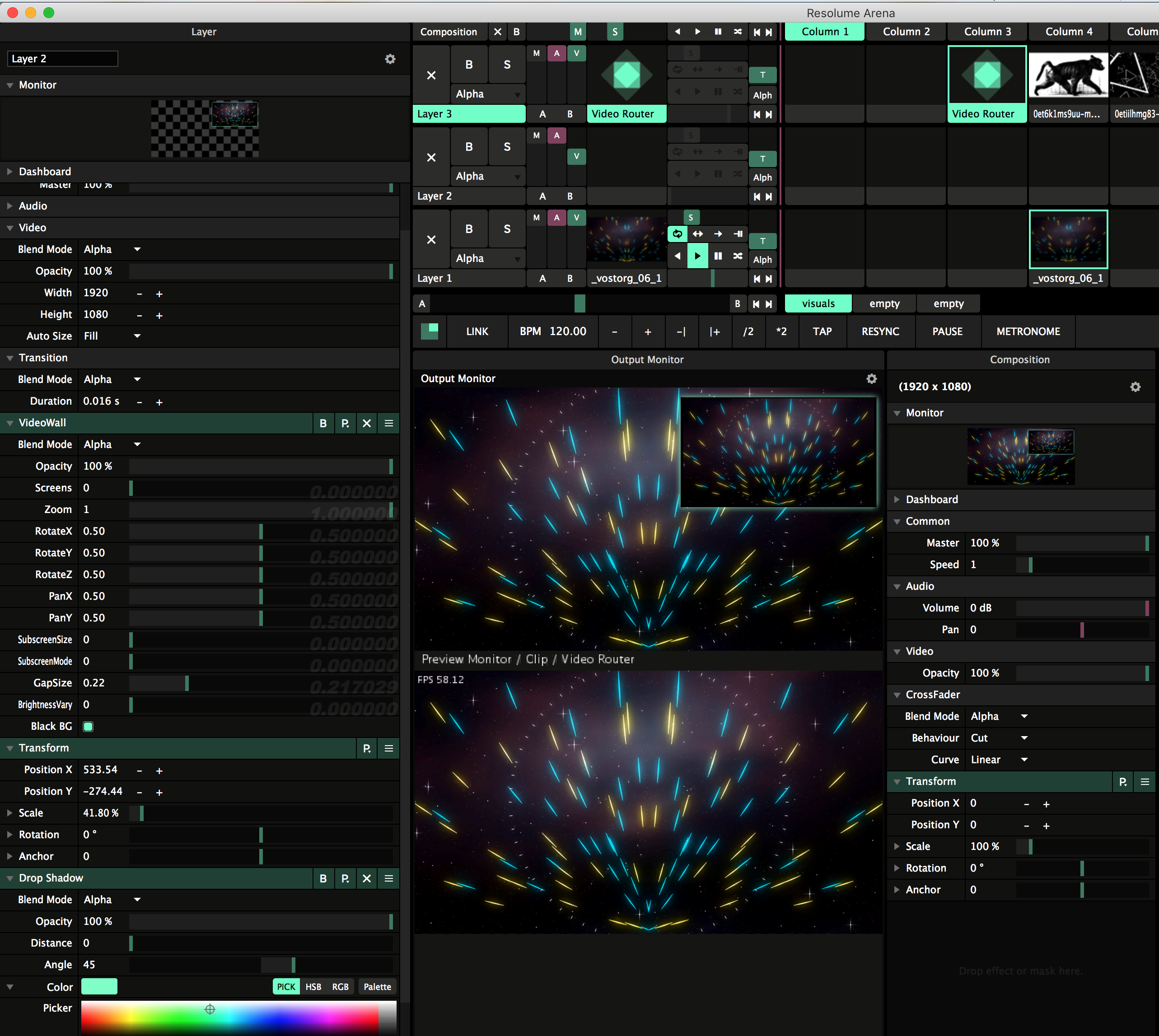The image size is (1159, 1036).
Task: Enable random playback in composition transport
Action: tap(738, 32)
